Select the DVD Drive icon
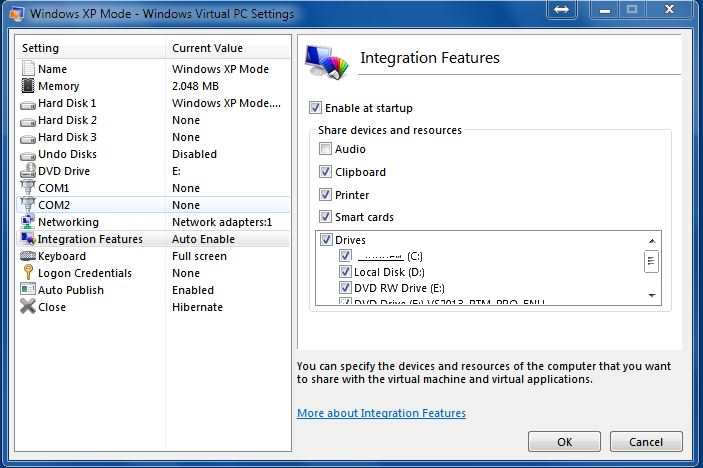 click(28, 171)
